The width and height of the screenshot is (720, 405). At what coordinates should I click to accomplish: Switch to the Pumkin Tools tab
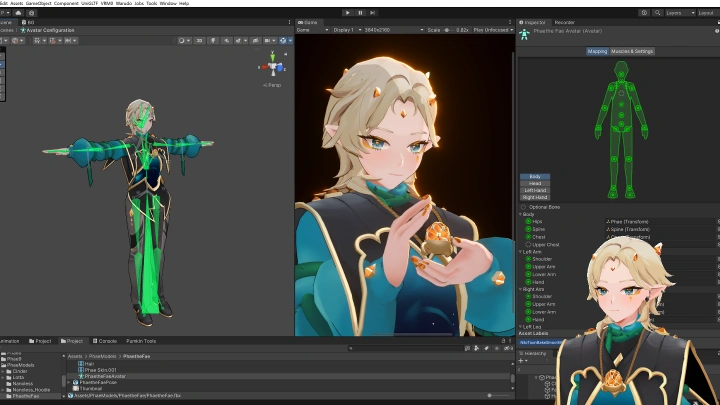141,341
